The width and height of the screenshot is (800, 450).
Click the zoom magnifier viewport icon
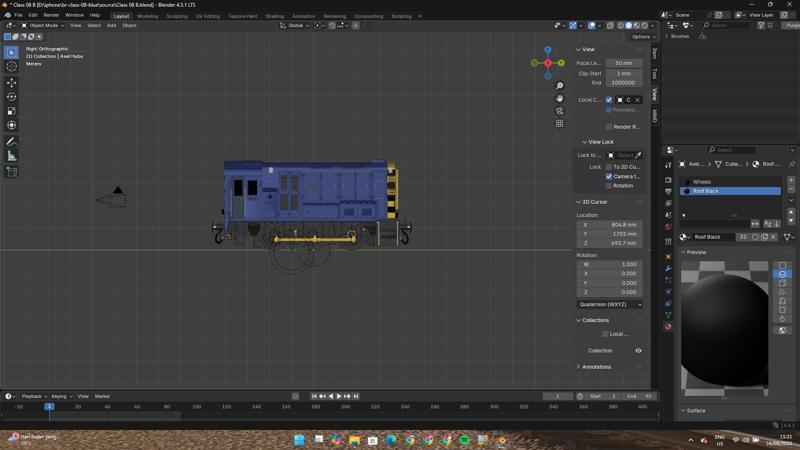[x=559, y=86]
